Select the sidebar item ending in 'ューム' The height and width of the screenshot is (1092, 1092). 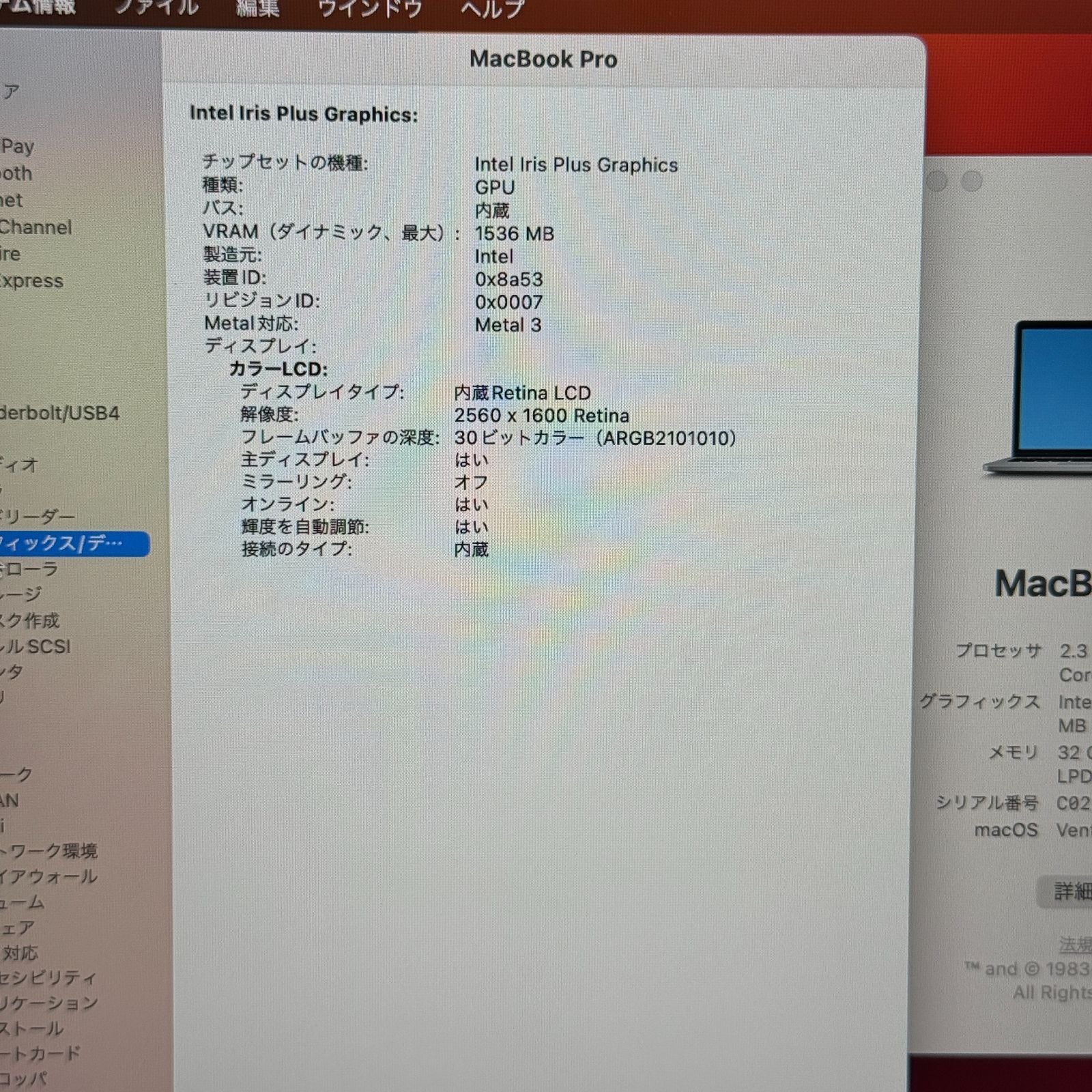tap(23, 902)
